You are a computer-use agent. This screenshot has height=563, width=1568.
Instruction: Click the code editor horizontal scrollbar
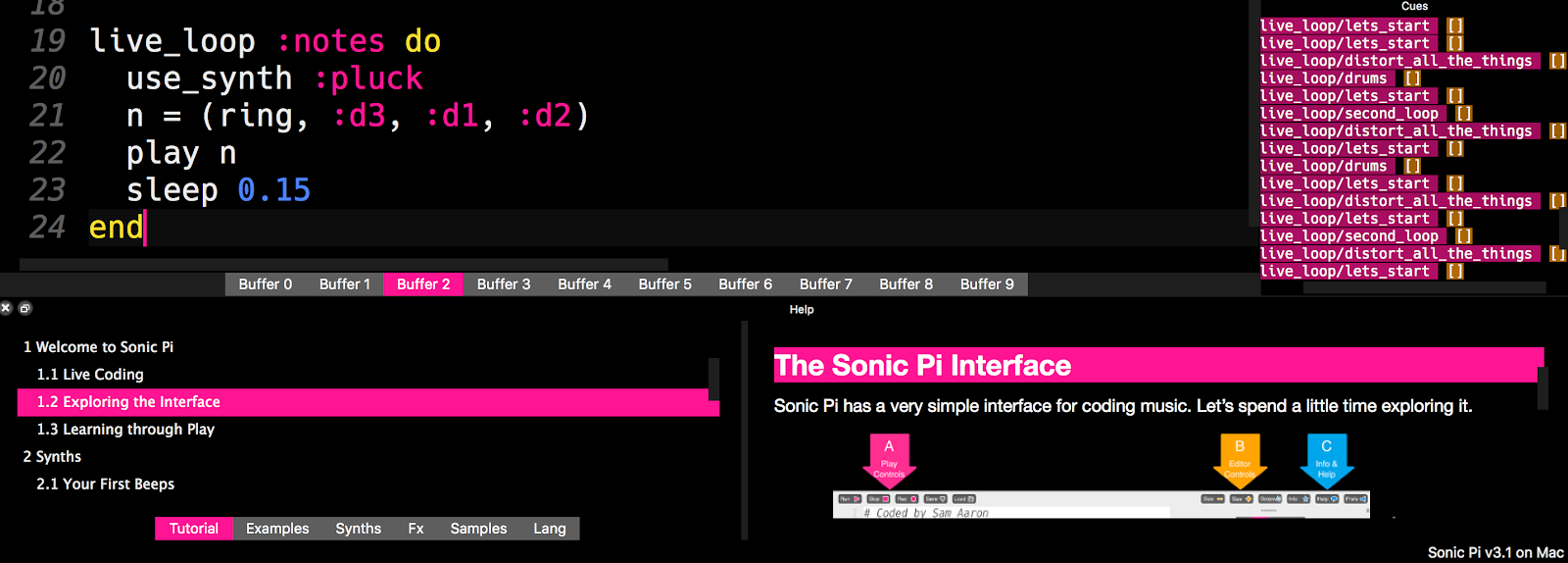point(344,264)
